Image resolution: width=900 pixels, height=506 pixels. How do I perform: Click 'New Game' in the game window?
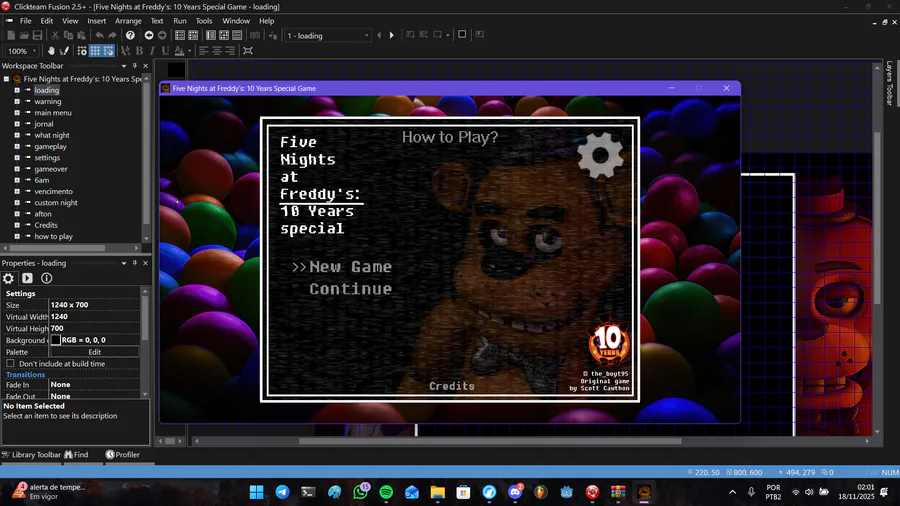[350, 267]
